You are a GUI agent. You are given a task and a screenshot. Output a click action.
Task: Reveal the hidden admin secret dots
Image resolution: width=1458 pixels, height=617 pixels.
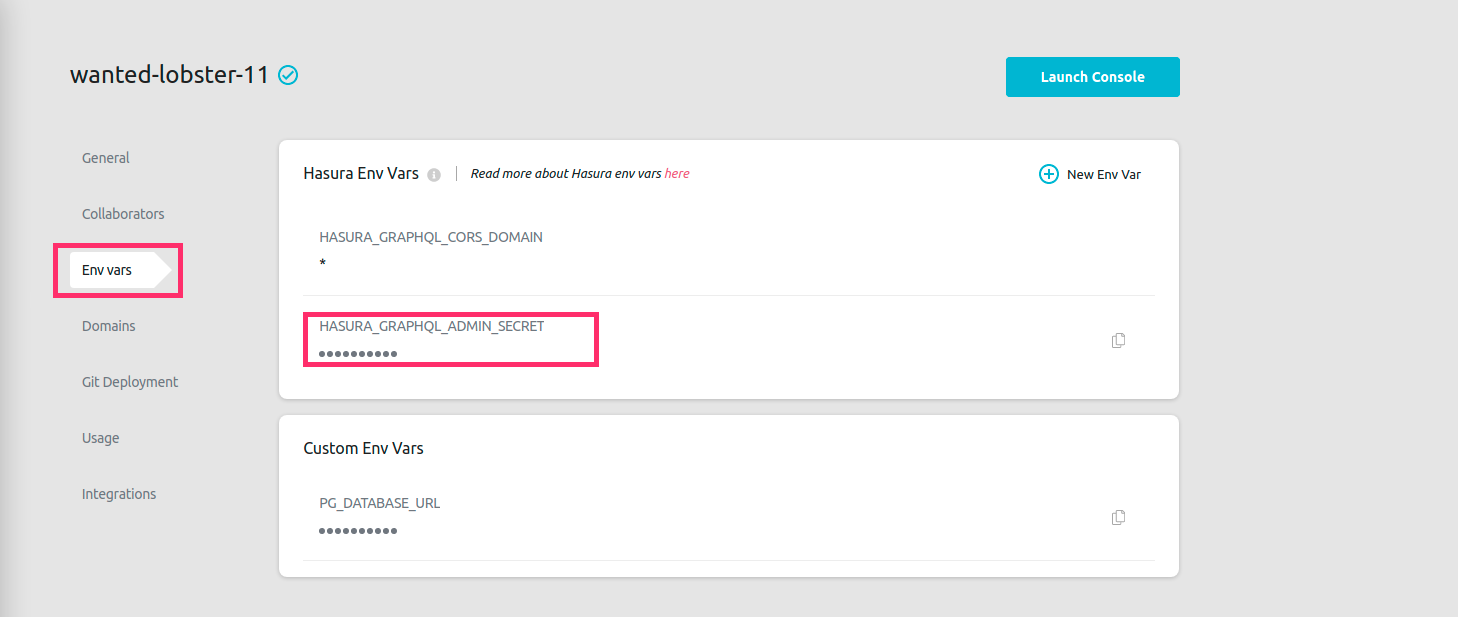coord(357,353)
